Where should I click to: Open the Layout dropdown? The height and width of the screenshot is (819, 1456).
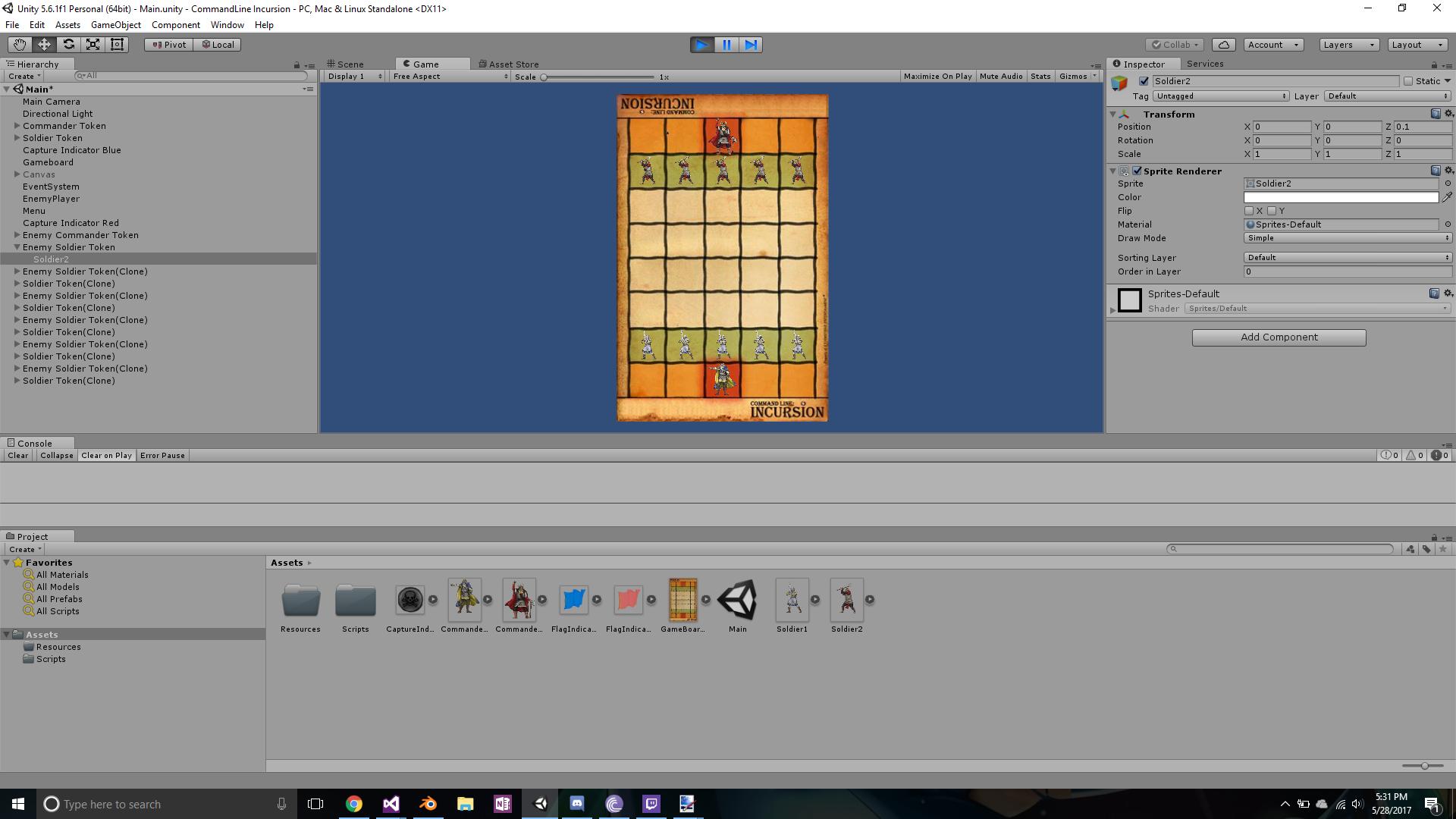tap(1417, 45)
